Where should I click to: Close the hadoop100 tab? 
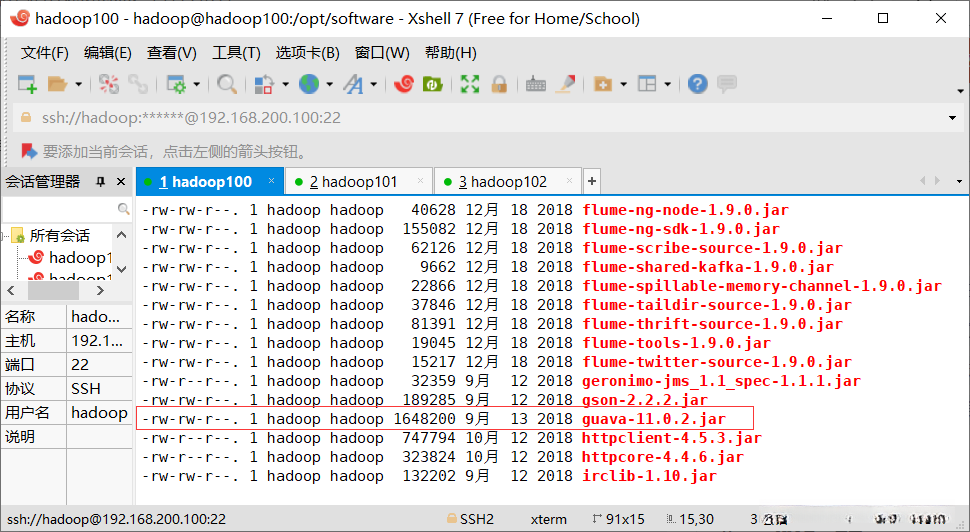pos(271,181)
